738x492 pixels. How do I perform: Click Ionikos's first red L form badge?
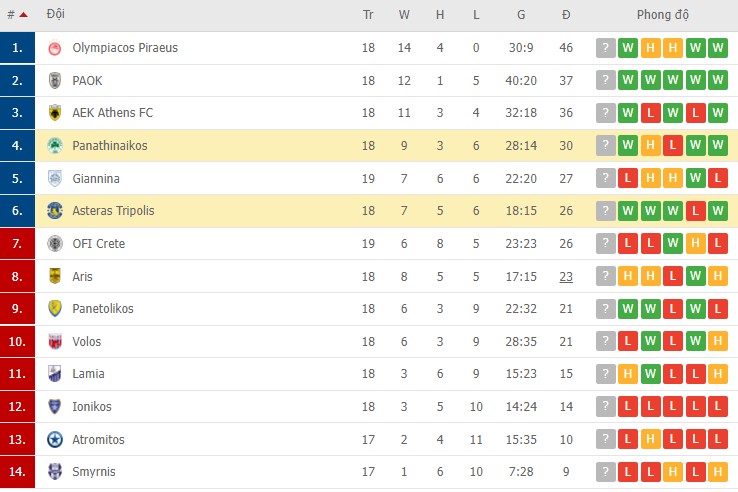pyautogui.click(x=628, y=406)
